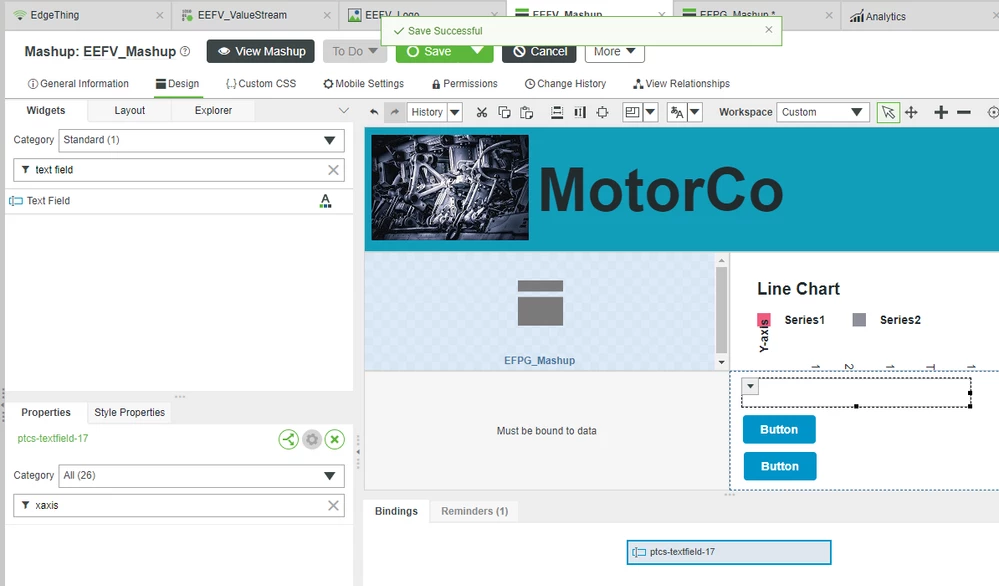Click the vertical alignment icon
Viewport: 999px width, 586px height.
(x=580, y=113)
